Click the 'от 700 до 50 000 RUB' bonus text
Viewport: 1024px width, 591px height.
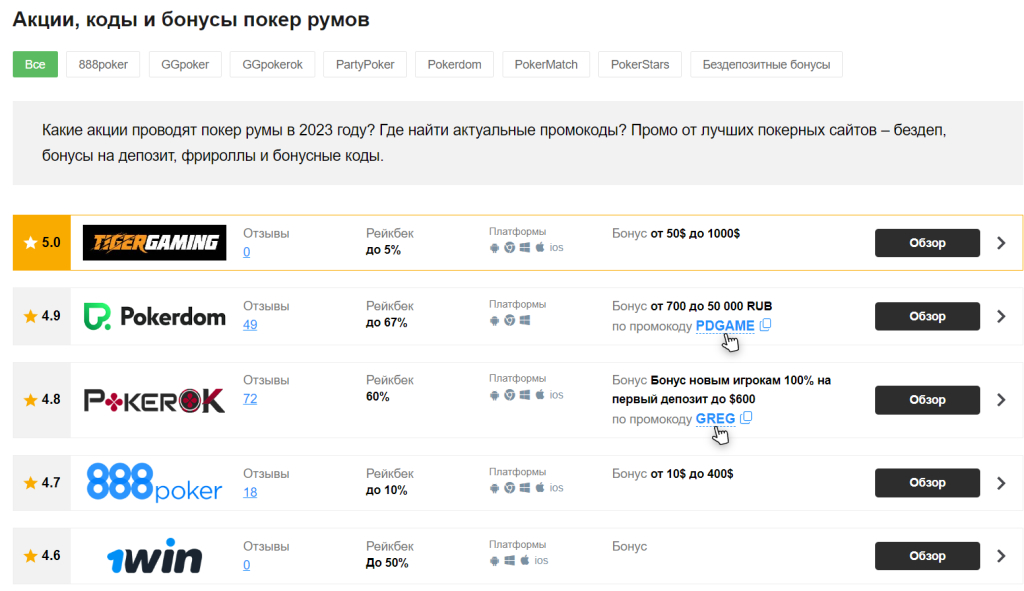click(711, 306)
